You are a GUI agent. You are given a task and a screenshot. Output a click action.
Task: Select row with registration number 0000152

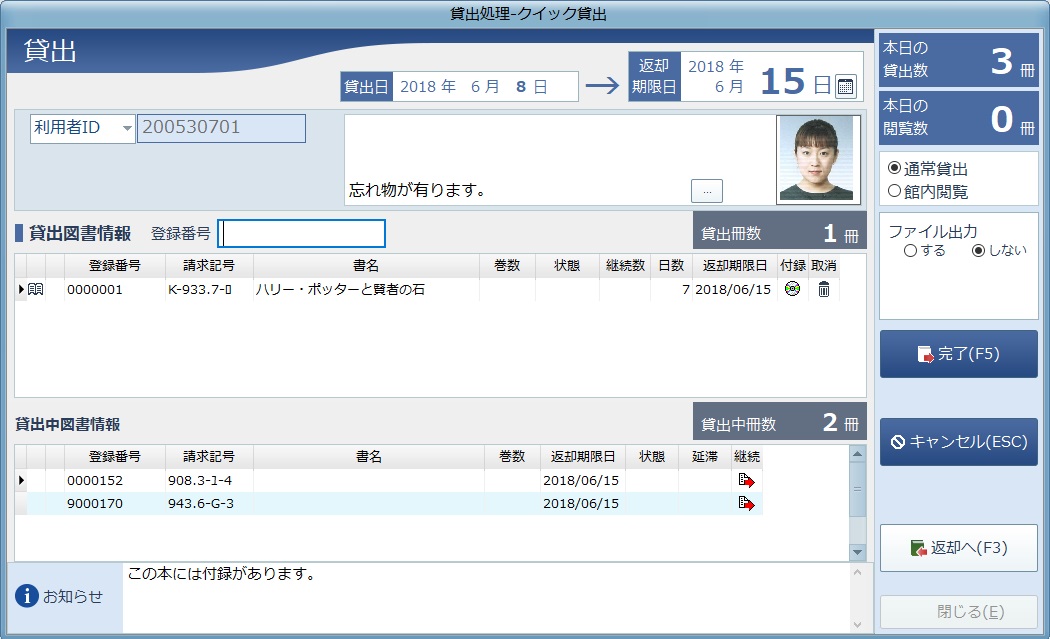(x=388, y=480)
